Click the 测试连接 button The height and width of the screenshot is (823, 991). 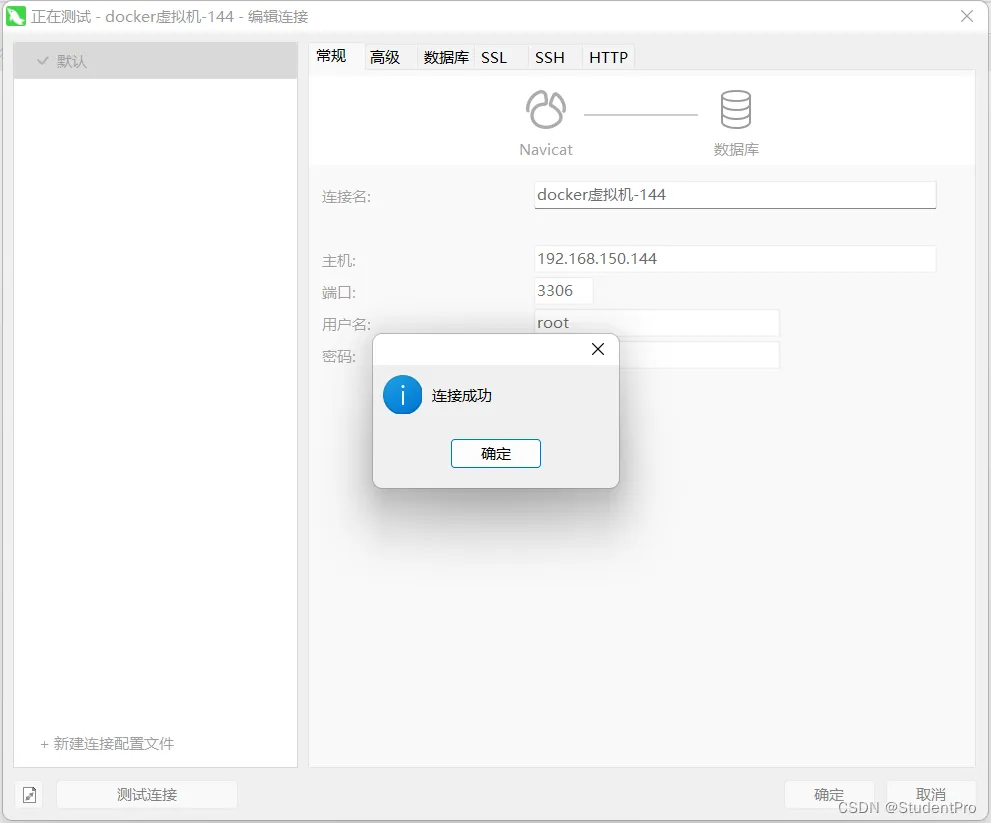(x=146, y=793)
